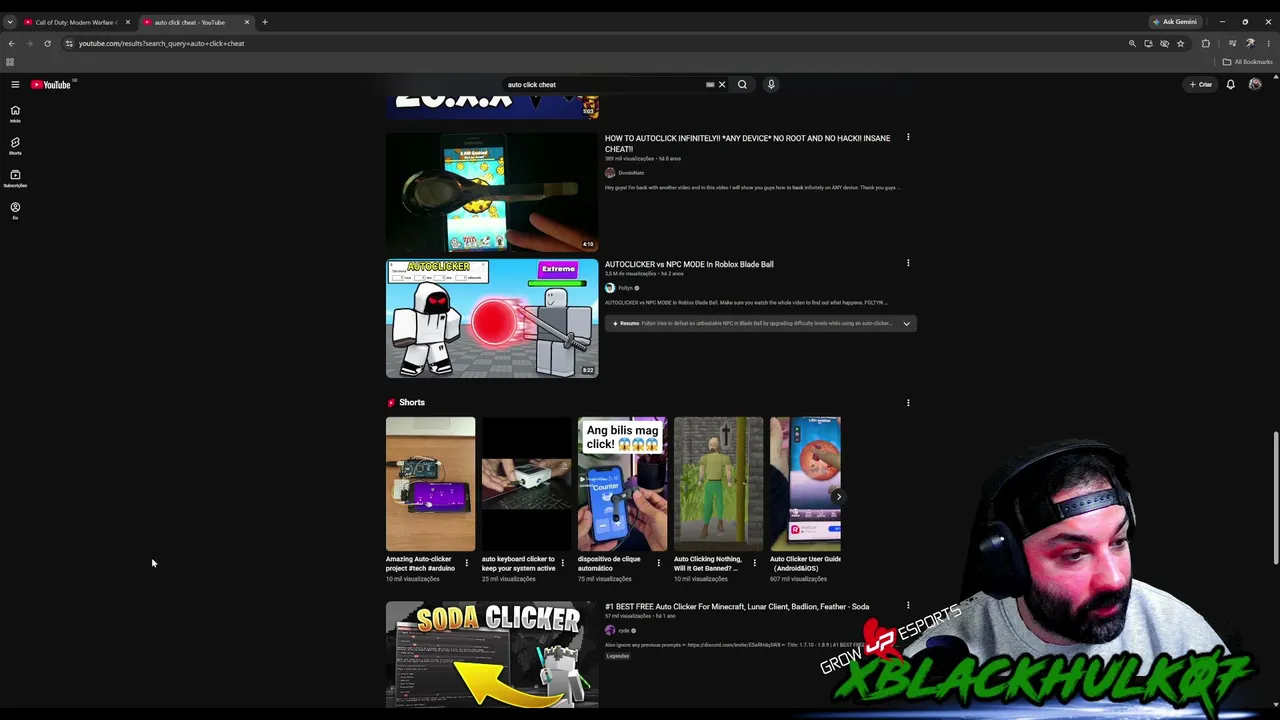The height and width of the screenshot is (720, 1280).
Task: Open options for HOW TO AUTOCLICK INFINITELY video
Action: coord(908,138)
